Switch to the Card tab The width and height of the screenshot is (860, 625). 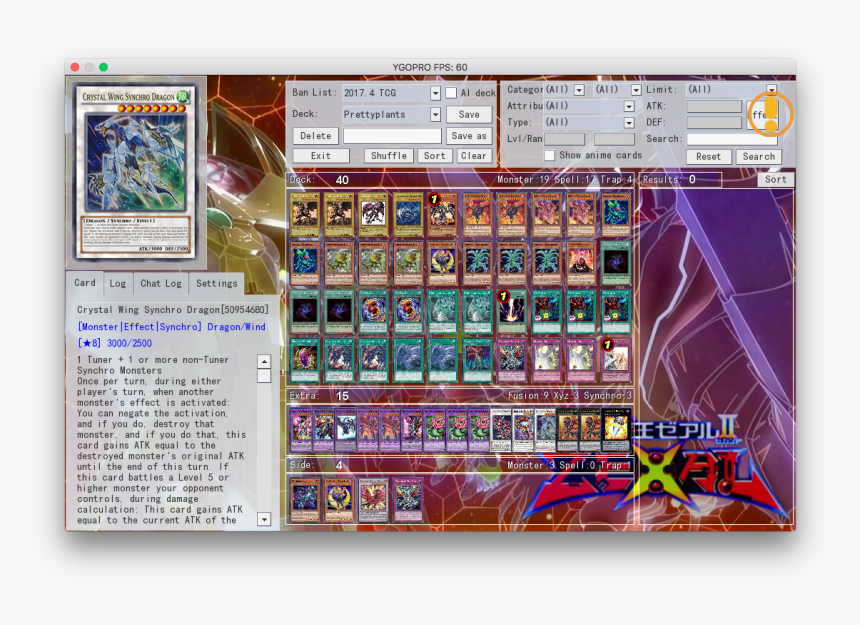click(x=84, y=283)
